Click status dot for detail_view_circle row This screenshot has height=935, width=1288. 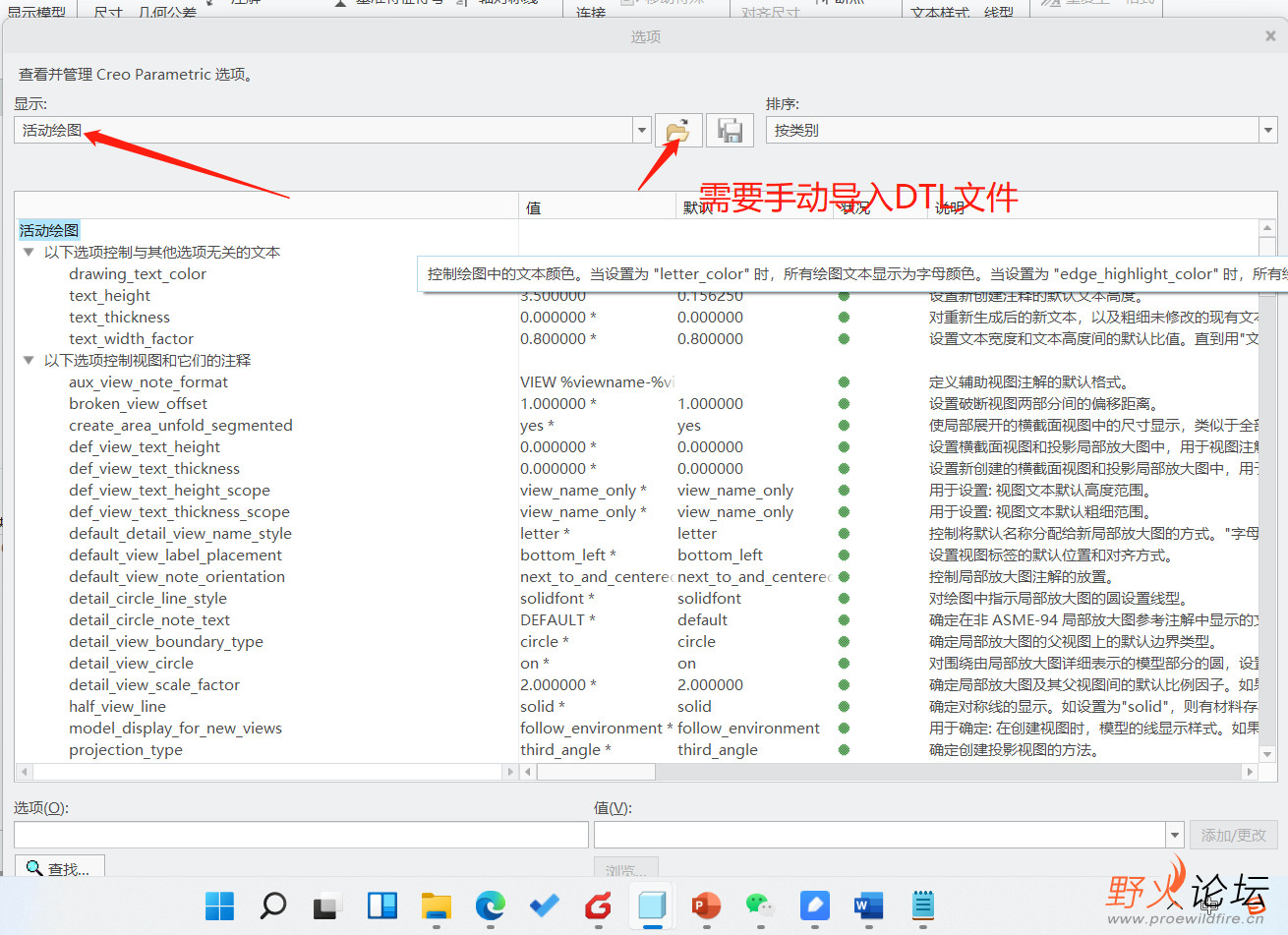844,664
